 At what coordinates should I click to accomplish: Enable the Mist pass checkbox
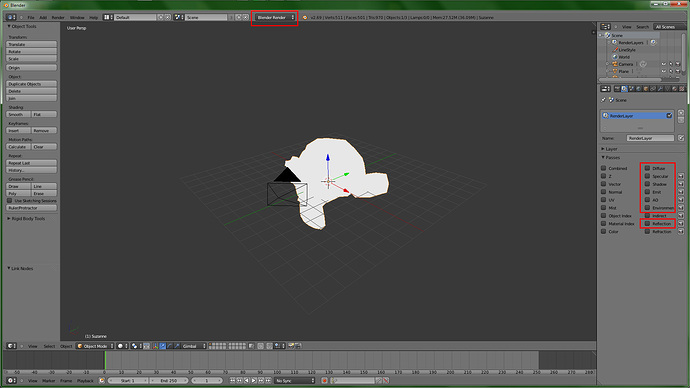(604, 208)
